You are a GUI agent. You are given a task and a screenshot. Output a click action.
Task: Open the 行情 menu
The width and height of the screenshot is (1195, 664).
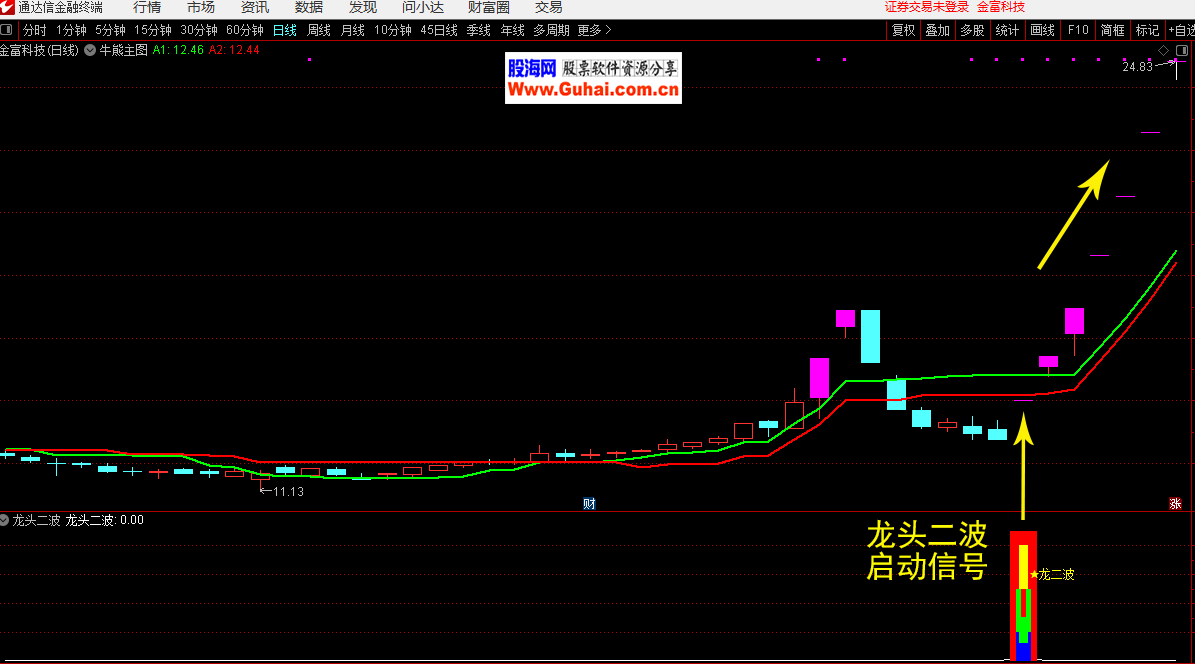pos(147,7)
